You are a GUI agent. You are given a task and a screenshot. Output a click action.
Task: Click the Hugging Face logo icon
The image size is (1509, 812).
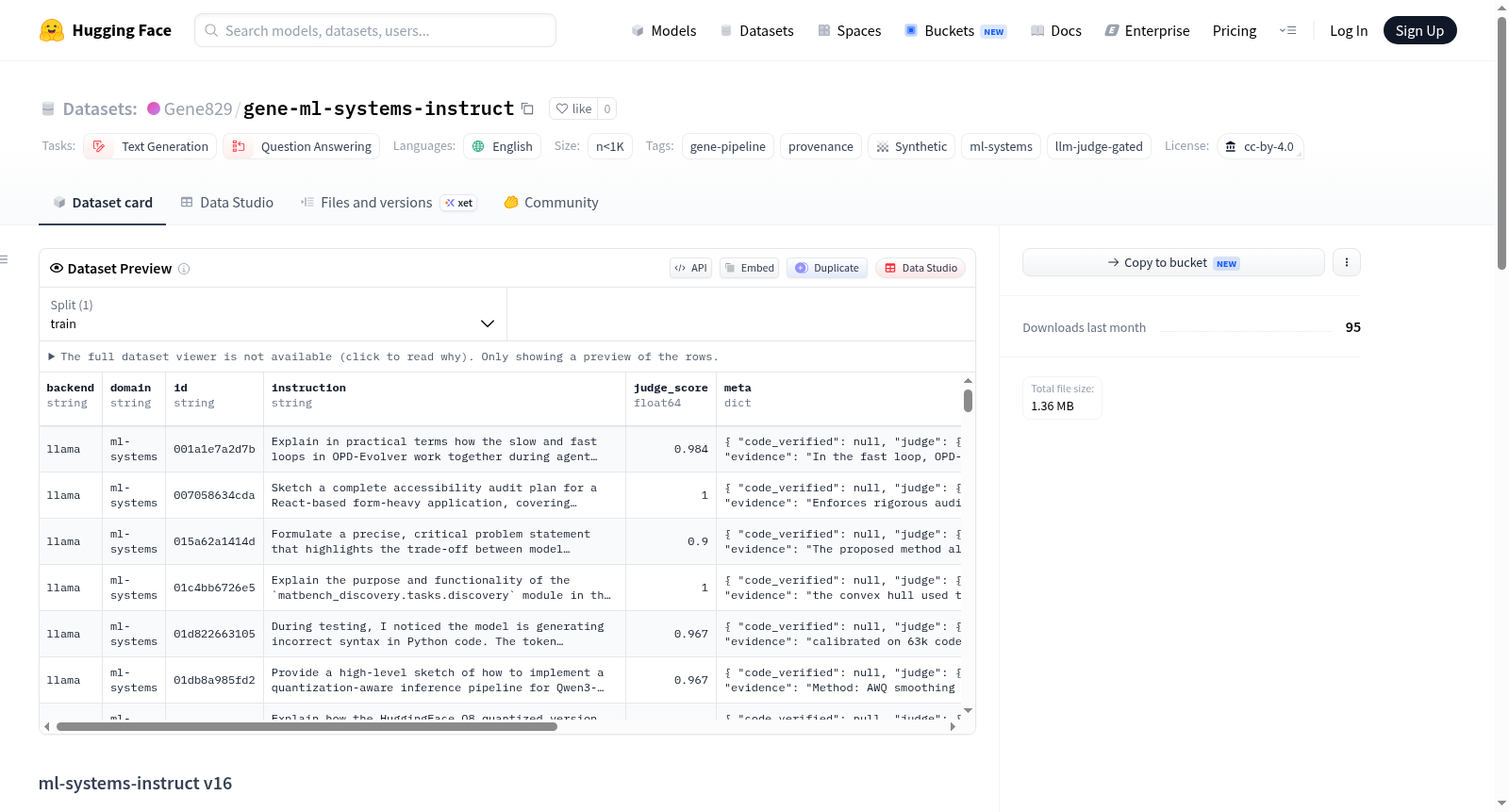click(52, 30)
